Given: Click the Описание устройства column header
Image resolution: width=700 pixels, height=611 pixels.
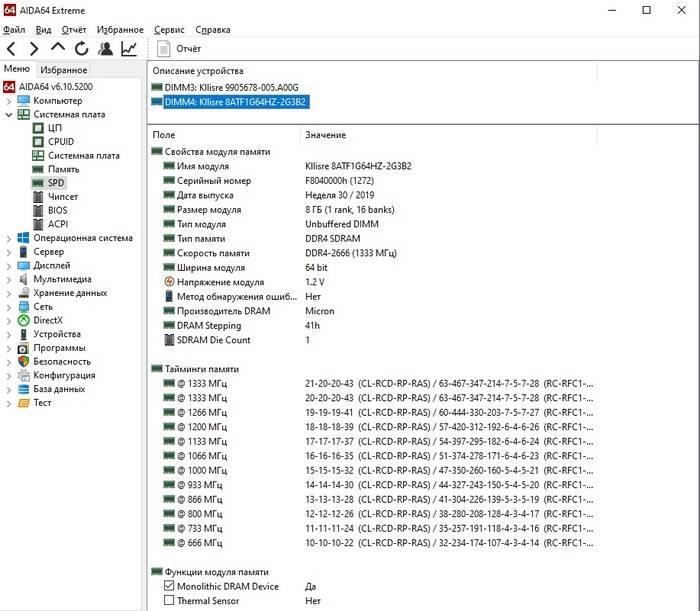Looking at the screenshot, I should [372, 71].
